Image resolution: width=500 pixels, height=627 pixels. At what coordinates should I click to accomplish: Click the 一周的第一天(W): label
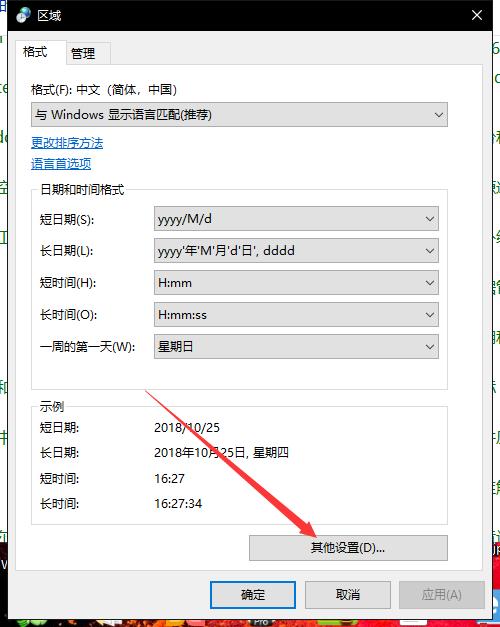(87, 347)
